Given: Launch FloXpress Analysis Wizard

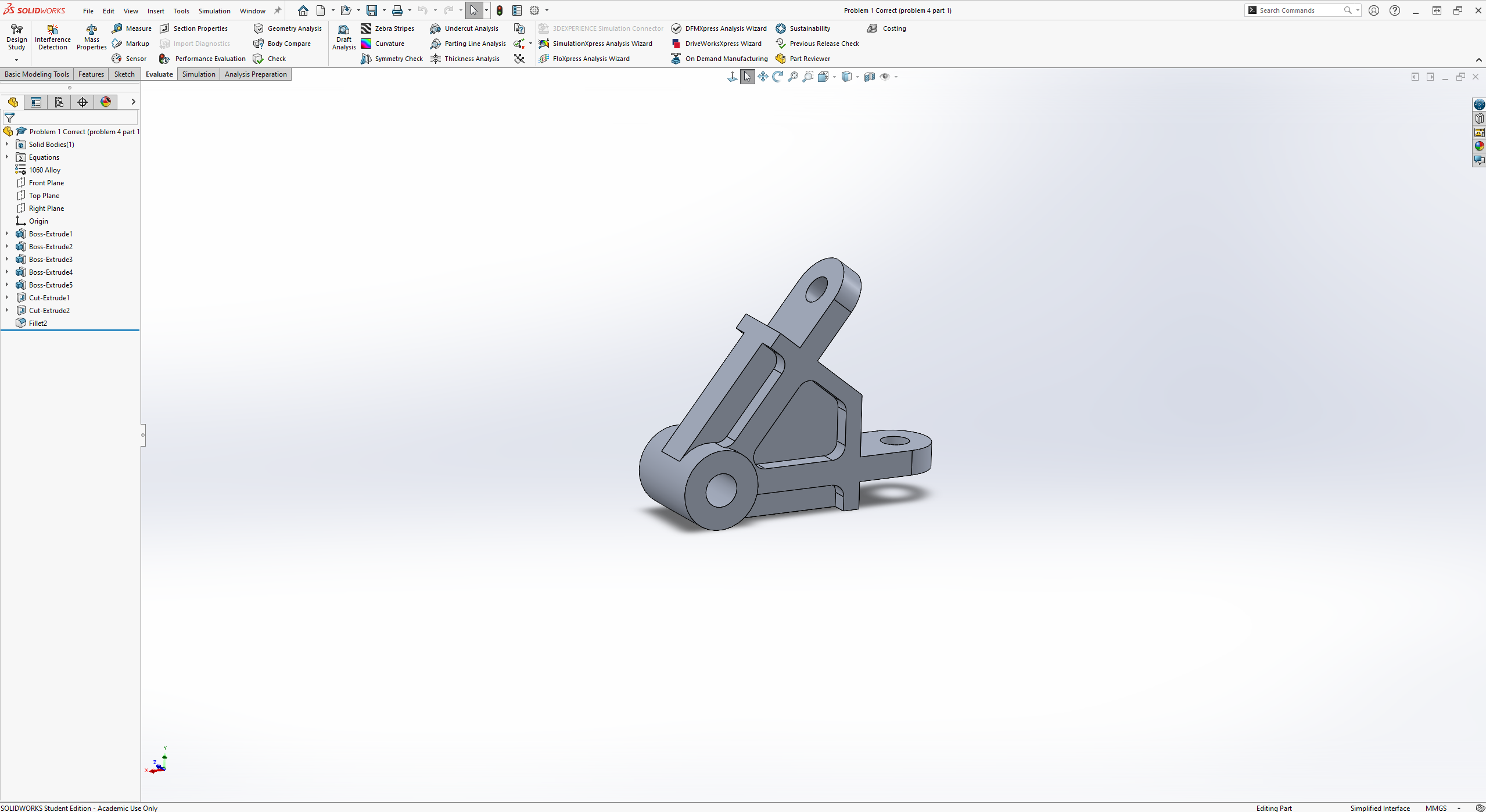Looking at the screenshot, I should [584, 59].
